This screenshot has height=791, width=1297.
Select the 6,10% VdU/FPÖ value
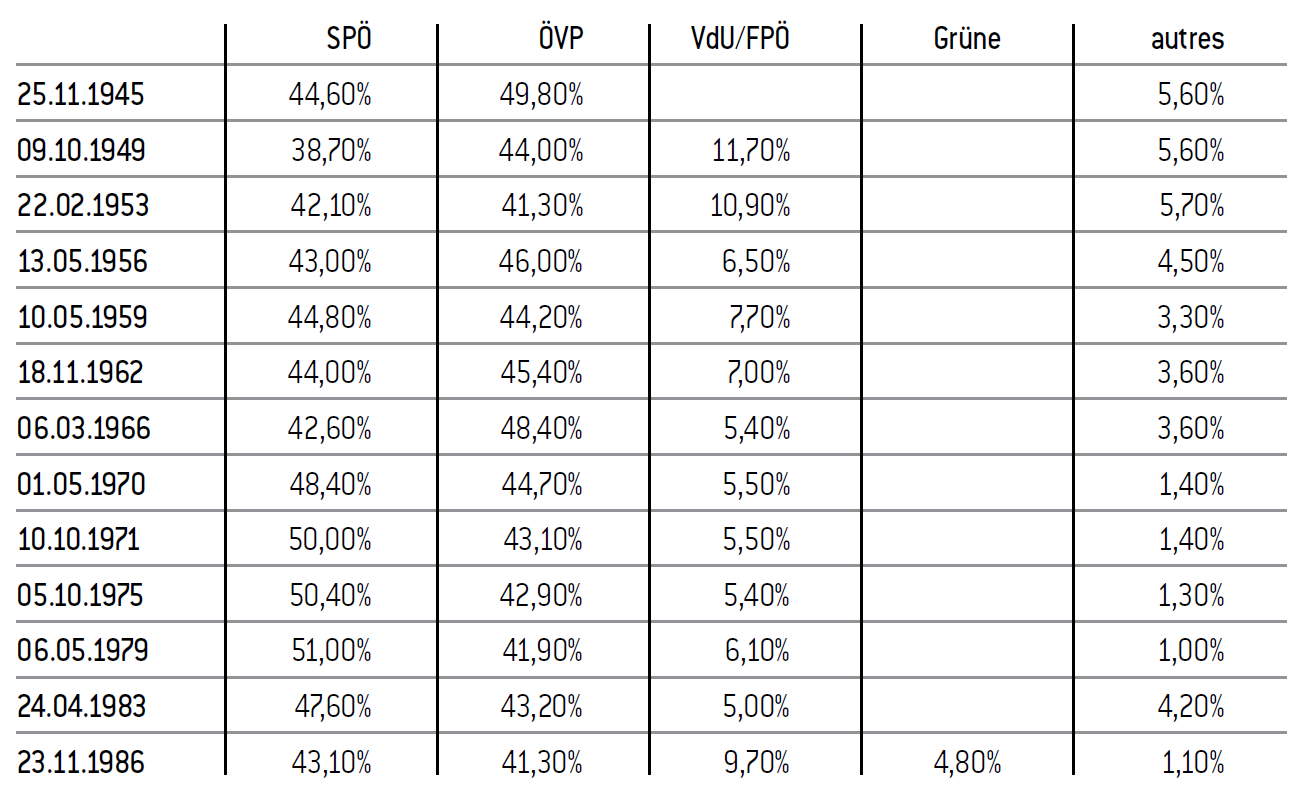(758, 651)
